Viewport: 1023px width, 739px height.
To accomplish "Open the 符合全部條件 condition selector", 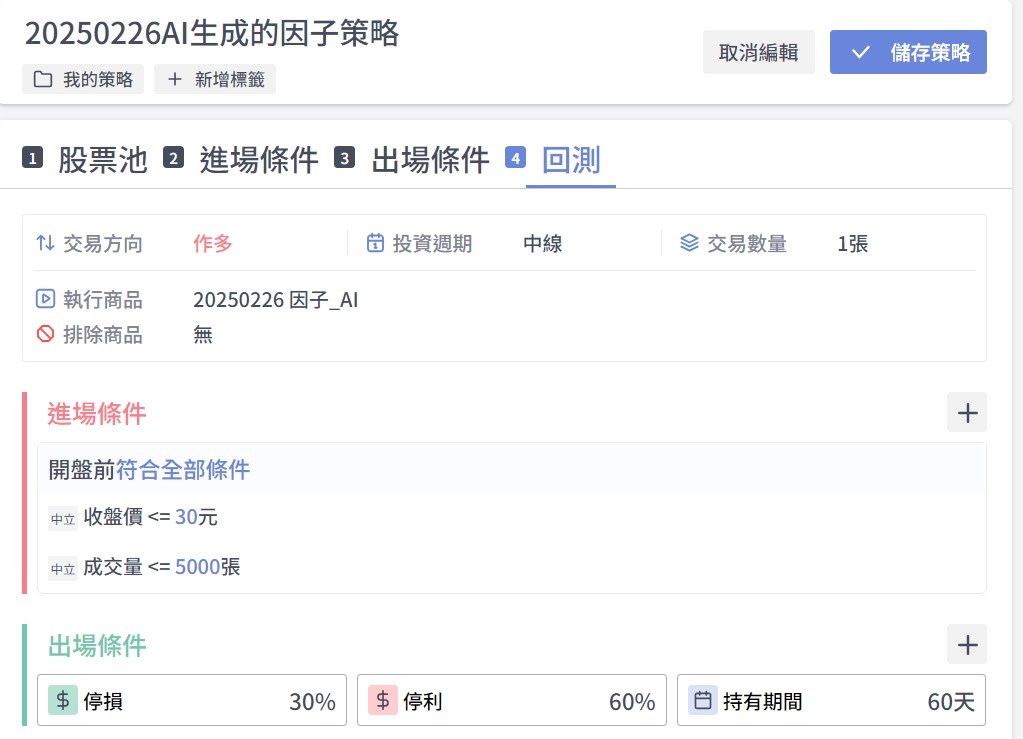I will pos(183,469).
